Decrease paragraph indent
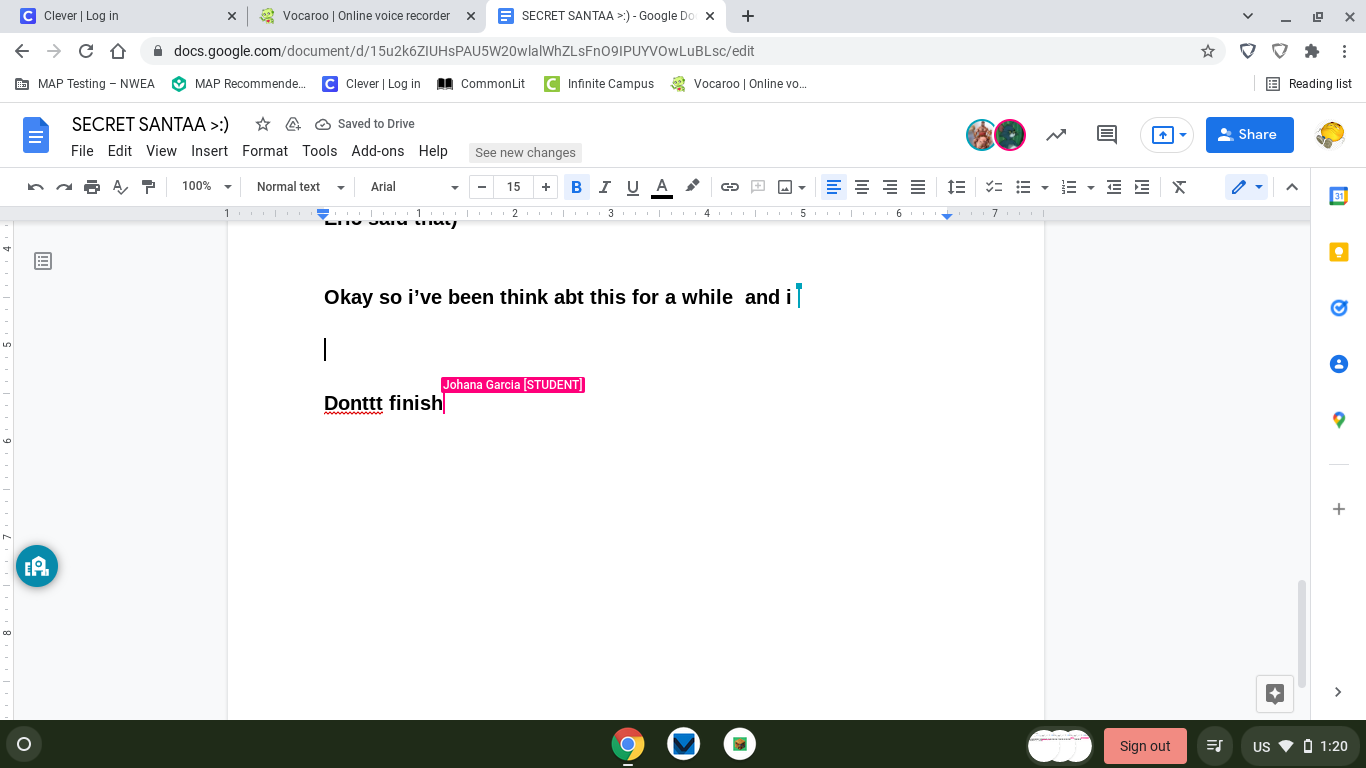Screen dimensions: 1366x768 (1114, 187)
